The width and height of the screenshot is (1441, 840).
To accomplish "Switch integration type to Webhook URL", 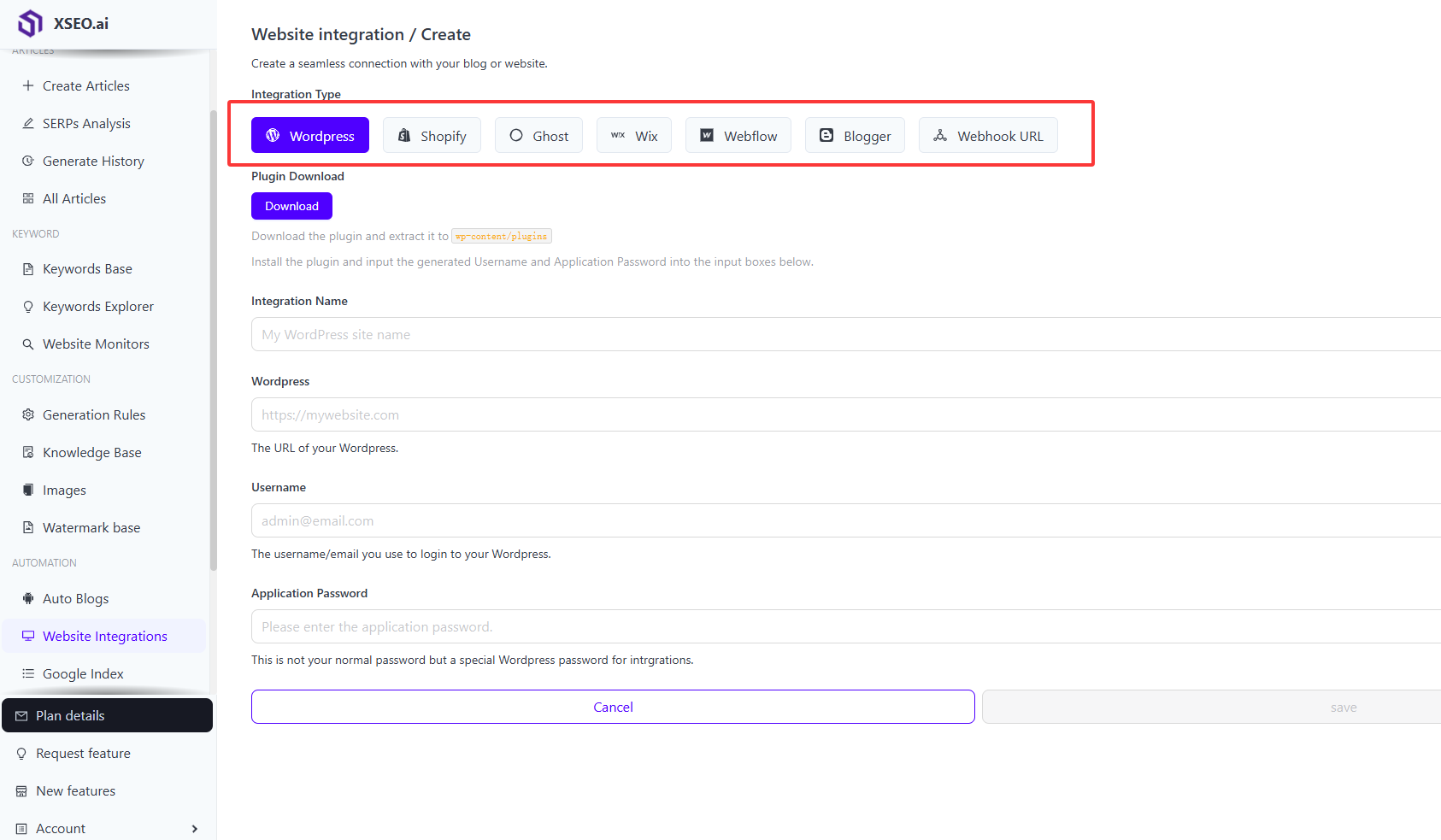I will (987, 135).
